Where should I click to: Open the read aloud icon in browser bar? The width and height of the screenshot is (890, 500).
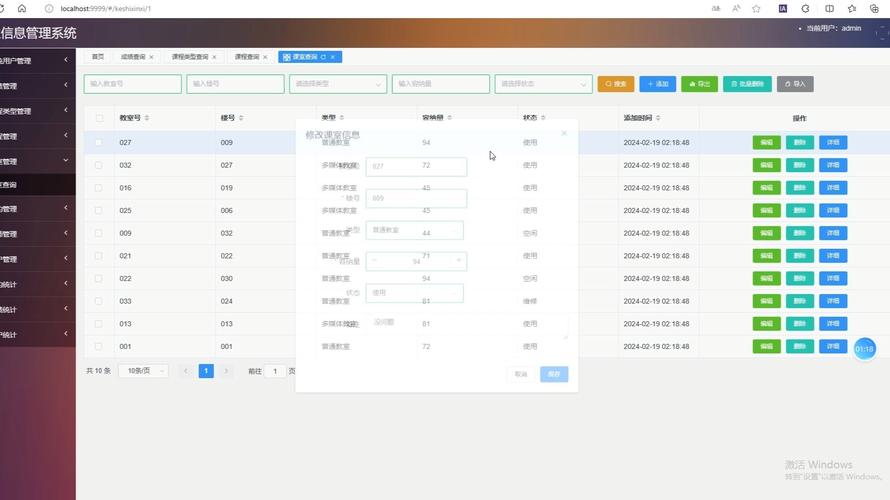coord(736,9)
